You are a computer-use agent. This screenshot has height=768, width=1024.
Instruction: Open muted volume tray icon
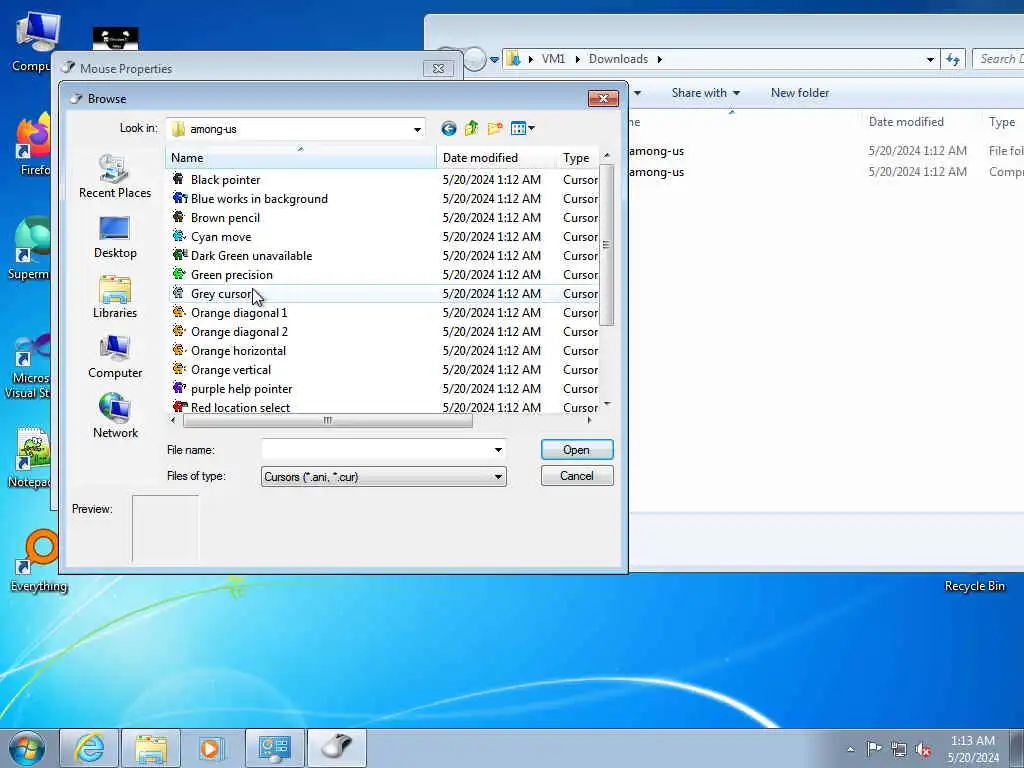923,750
